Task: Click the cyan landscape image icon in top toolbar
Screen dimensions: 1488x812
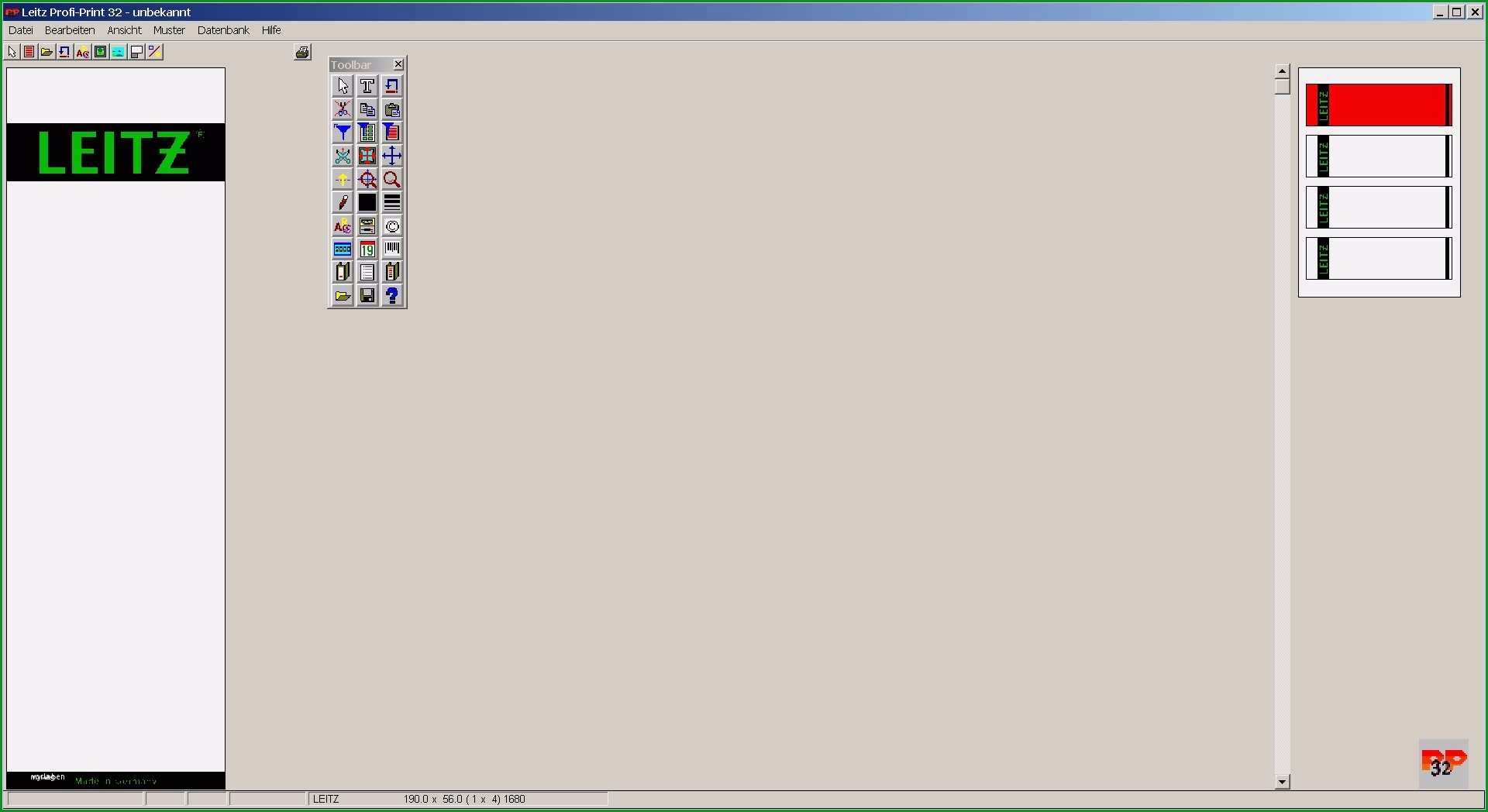Action: [119, 52]
